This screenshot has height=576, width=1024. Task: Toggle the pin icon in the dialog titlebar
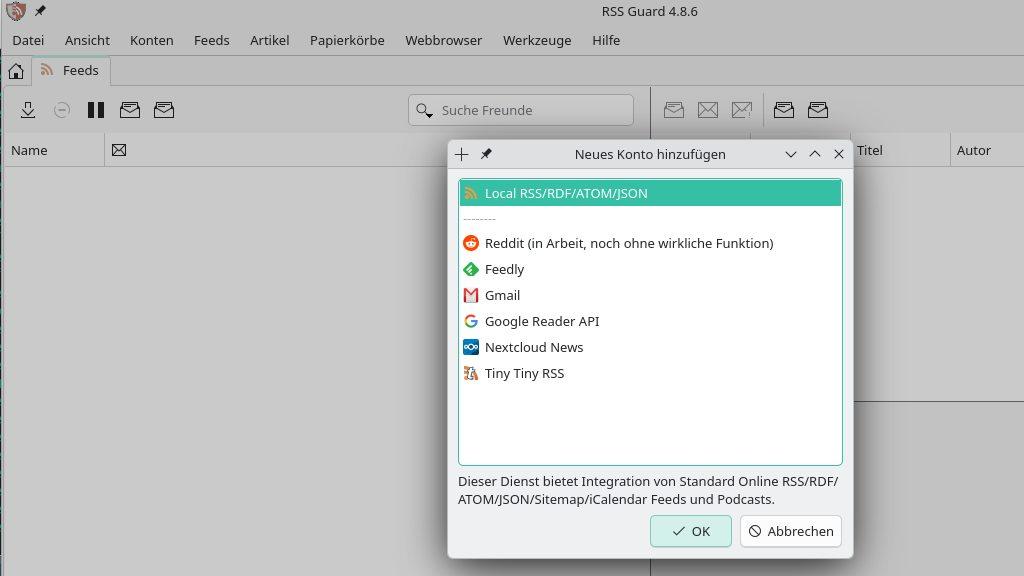(486, 154)
